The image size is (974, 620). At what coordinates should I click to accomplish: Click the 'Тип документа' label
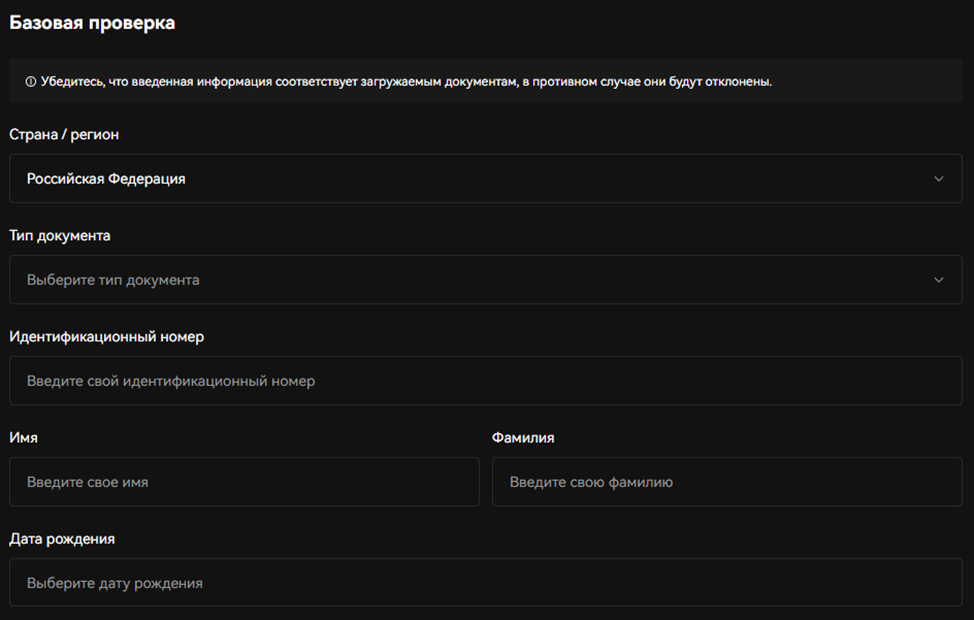tap(60, 236)
